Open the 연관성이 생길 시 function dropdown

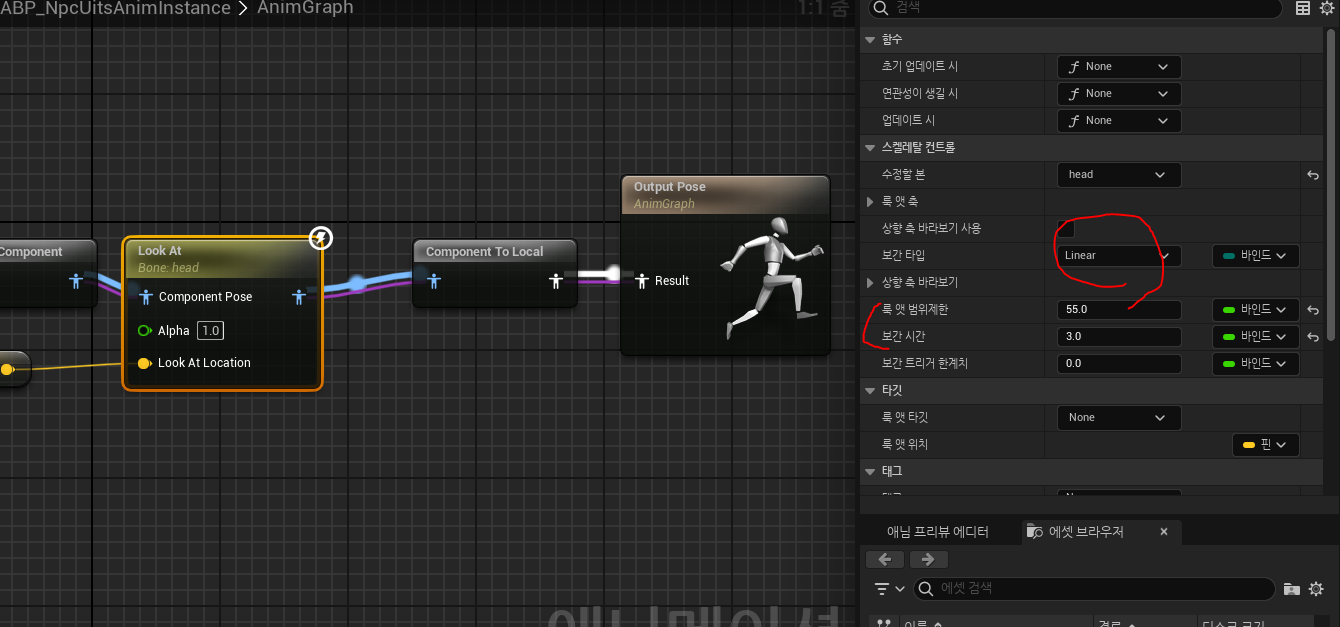tap(1119, 93)
